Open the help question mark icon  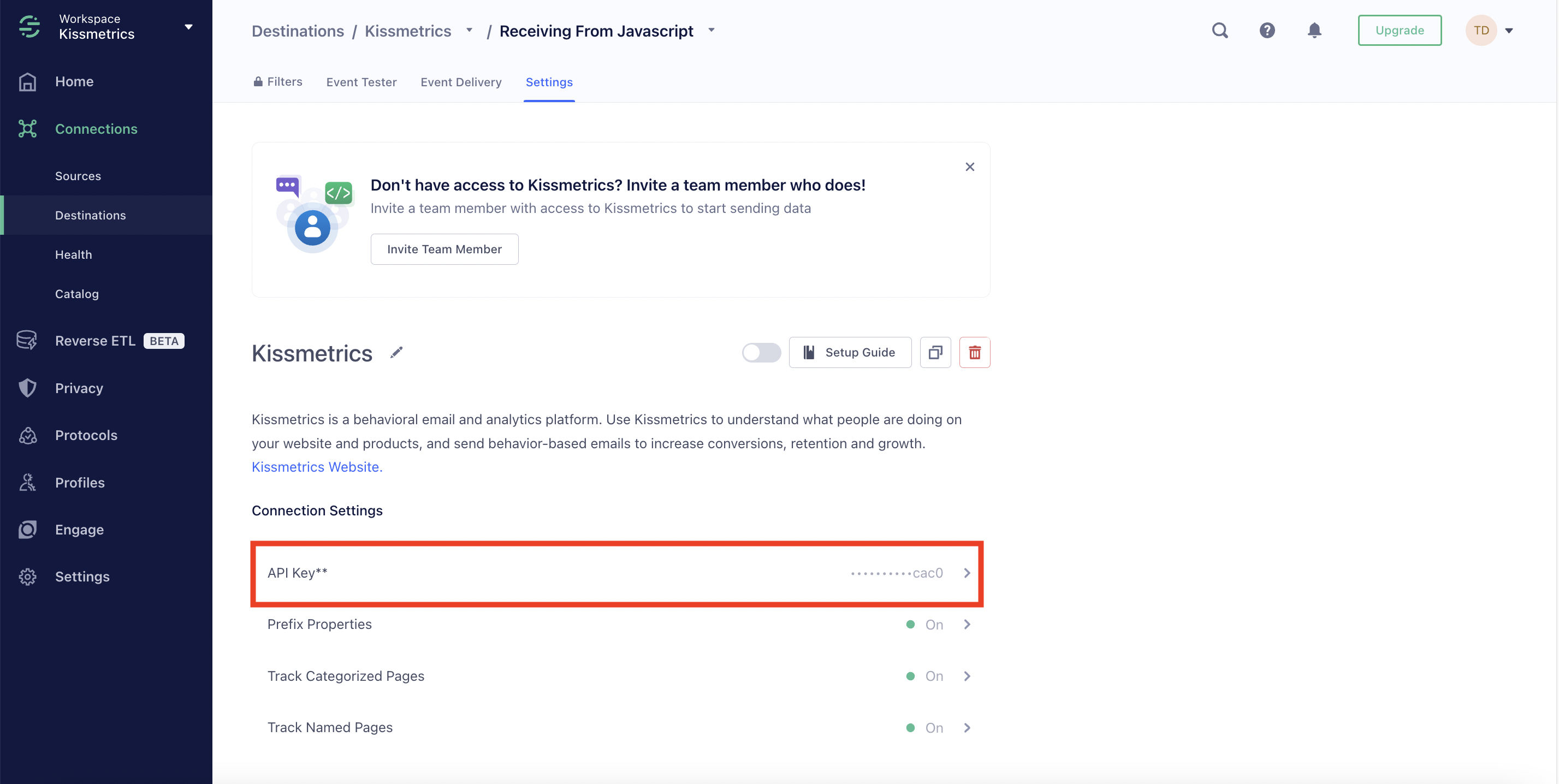click(1267, 30)
